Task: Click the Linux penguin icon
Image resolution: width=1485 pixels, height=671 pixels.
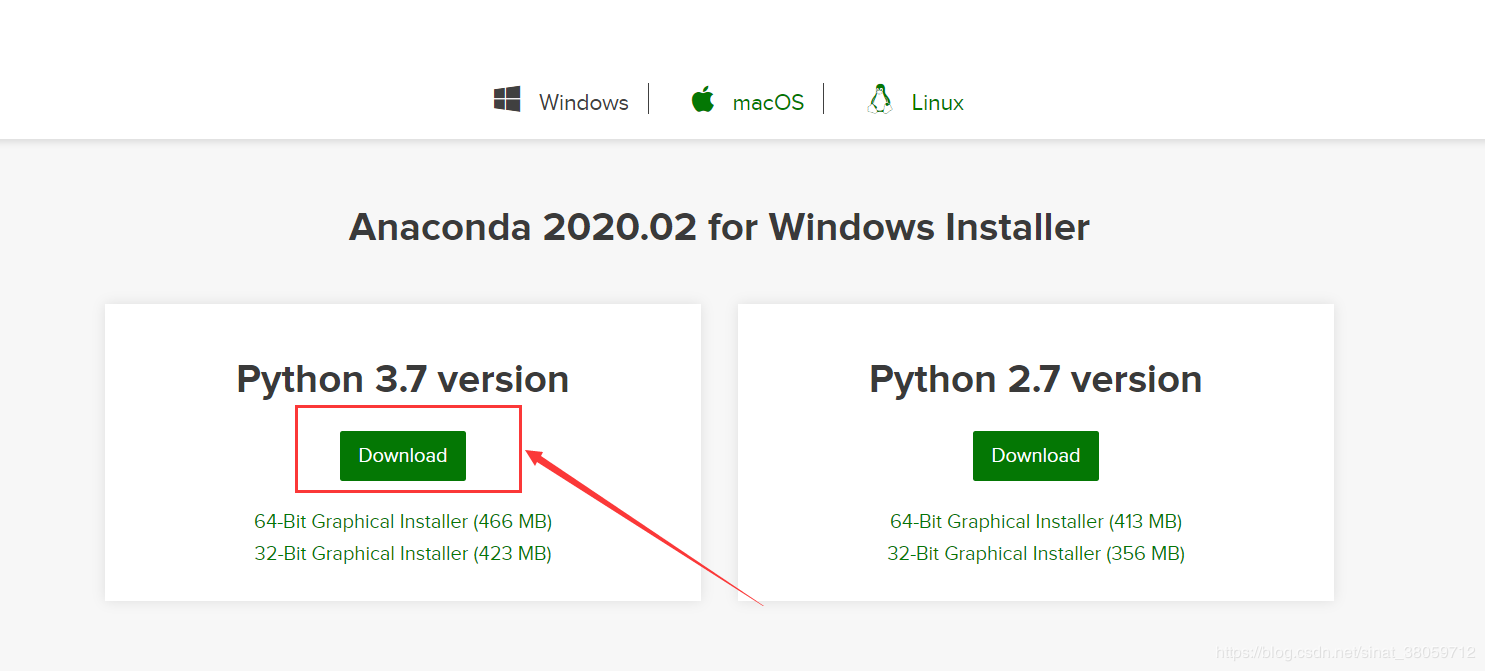Action: tap(880, 100)
